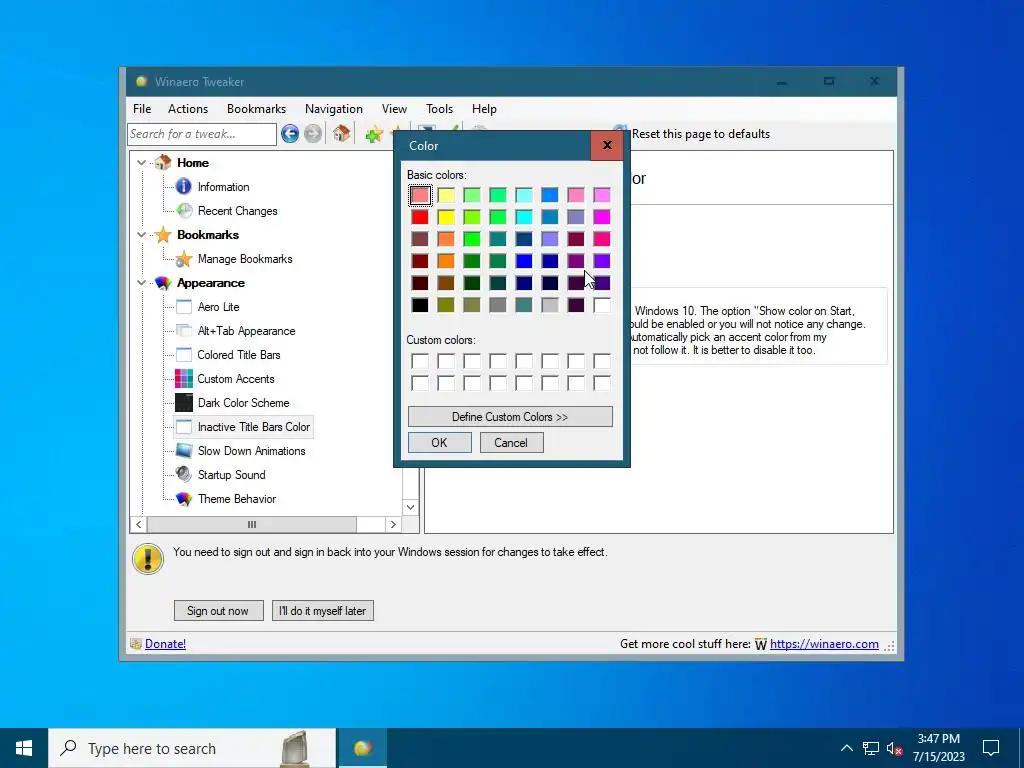
Task: Confirm the Color dialog with OK
Action: 440,443
